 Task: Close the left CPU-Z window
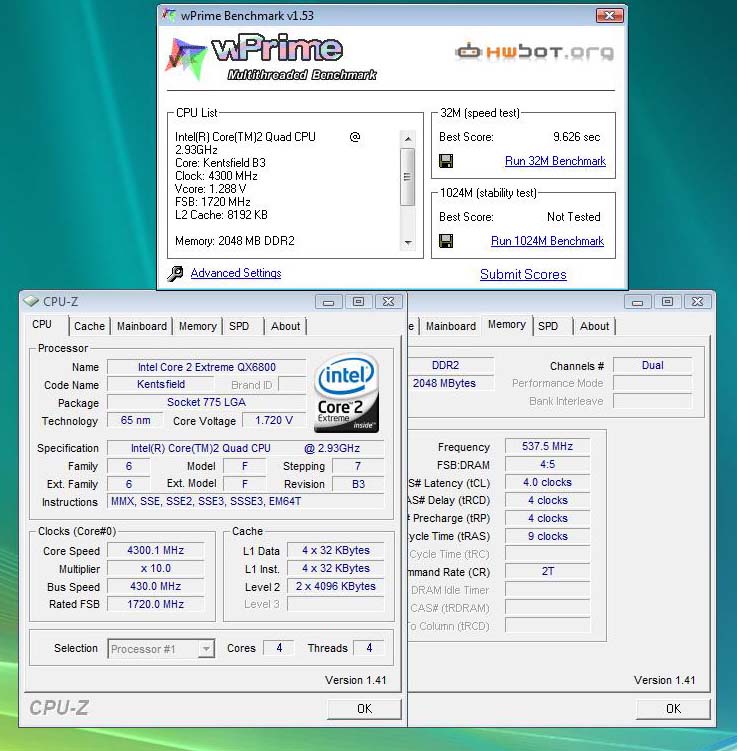click(388, 302)
